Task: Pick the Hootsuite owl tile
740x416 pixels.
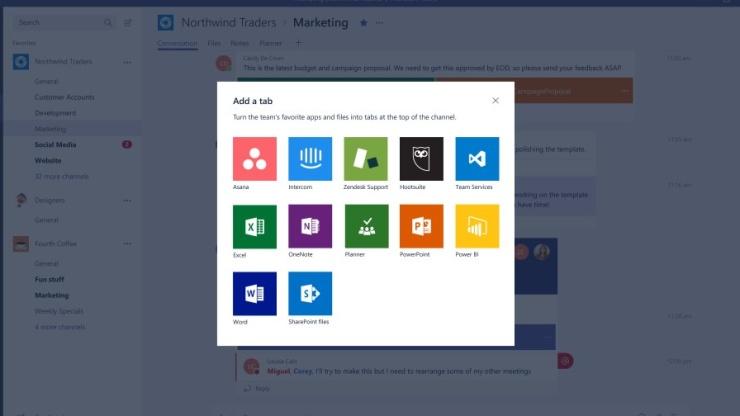Action: (x=421, y=159)
